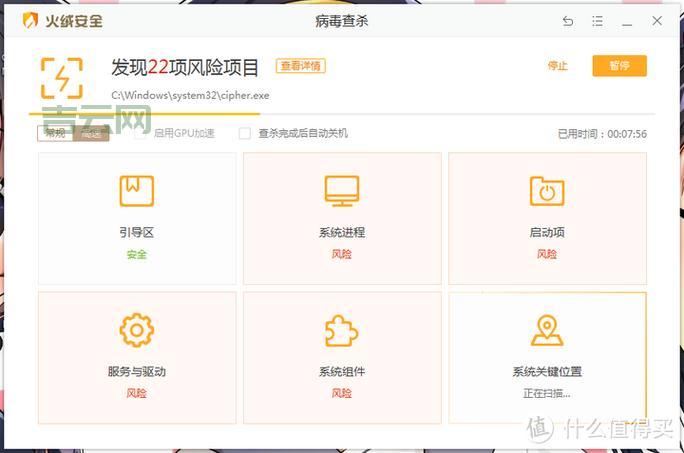Click 风险 status under 启动项

(x=547, y=254)
